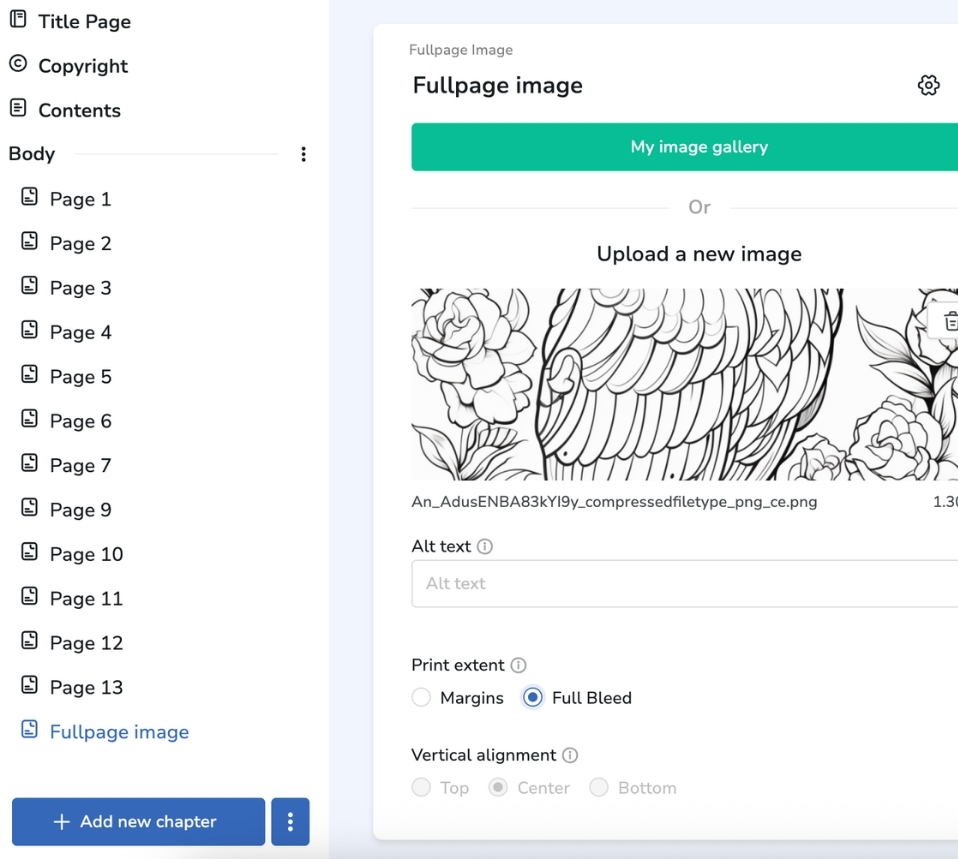Click the Copyright symbol icon
This screenshot has height=859, width=958.
18,65
